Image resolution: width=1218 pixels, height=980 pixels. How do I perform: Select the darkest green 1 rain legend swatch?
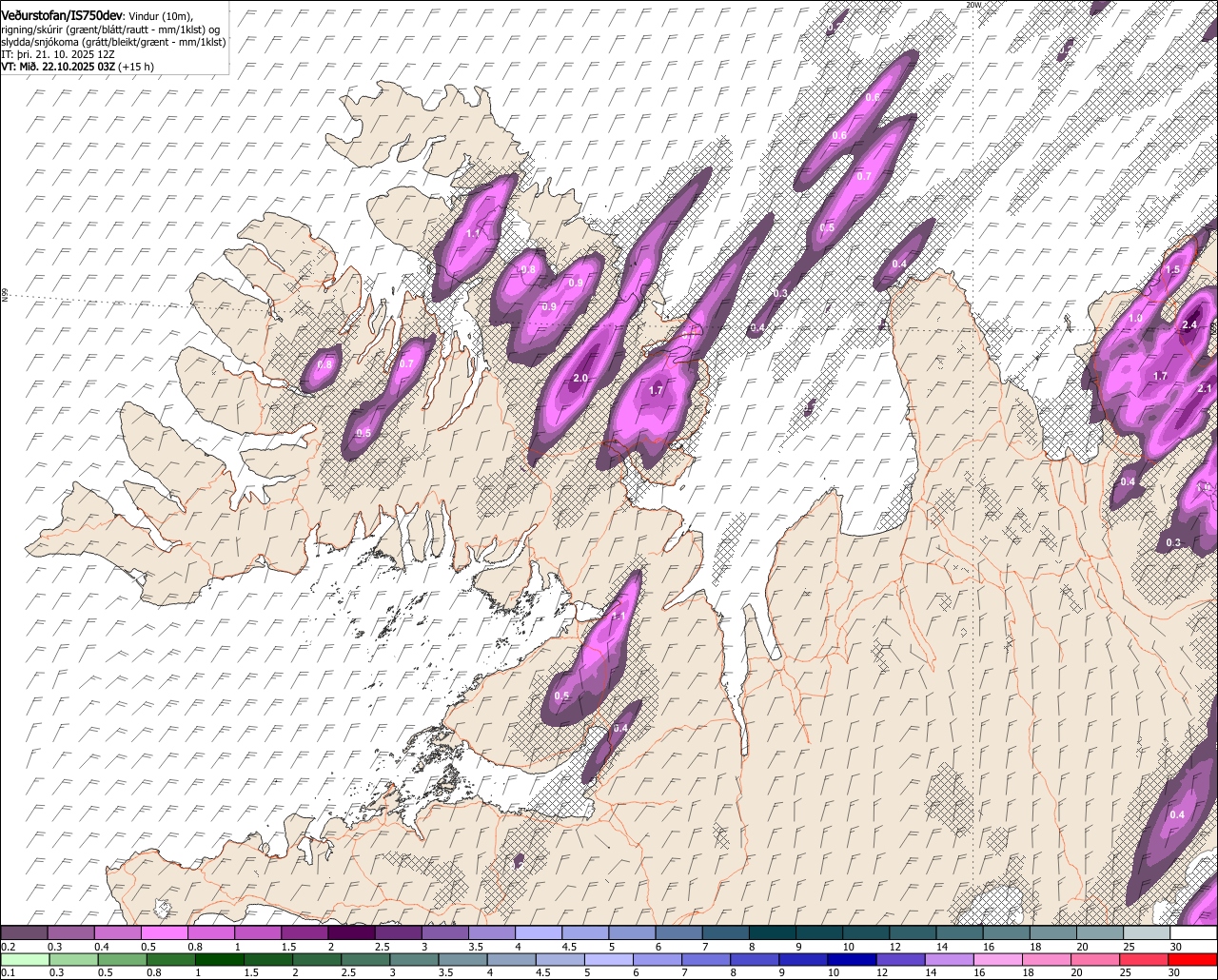tap(221, 959)
